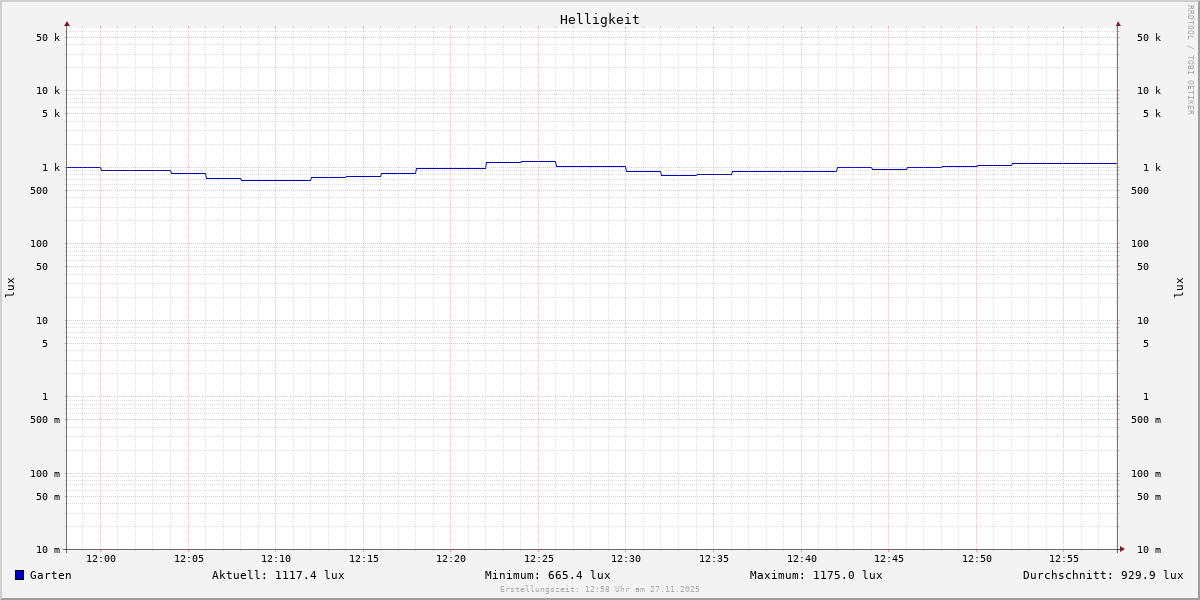Click the Durchschnitt 929.9 lux statistic
This screenshot has width=1200, height=600.
pyautogui.click(x=1102, y=575)
